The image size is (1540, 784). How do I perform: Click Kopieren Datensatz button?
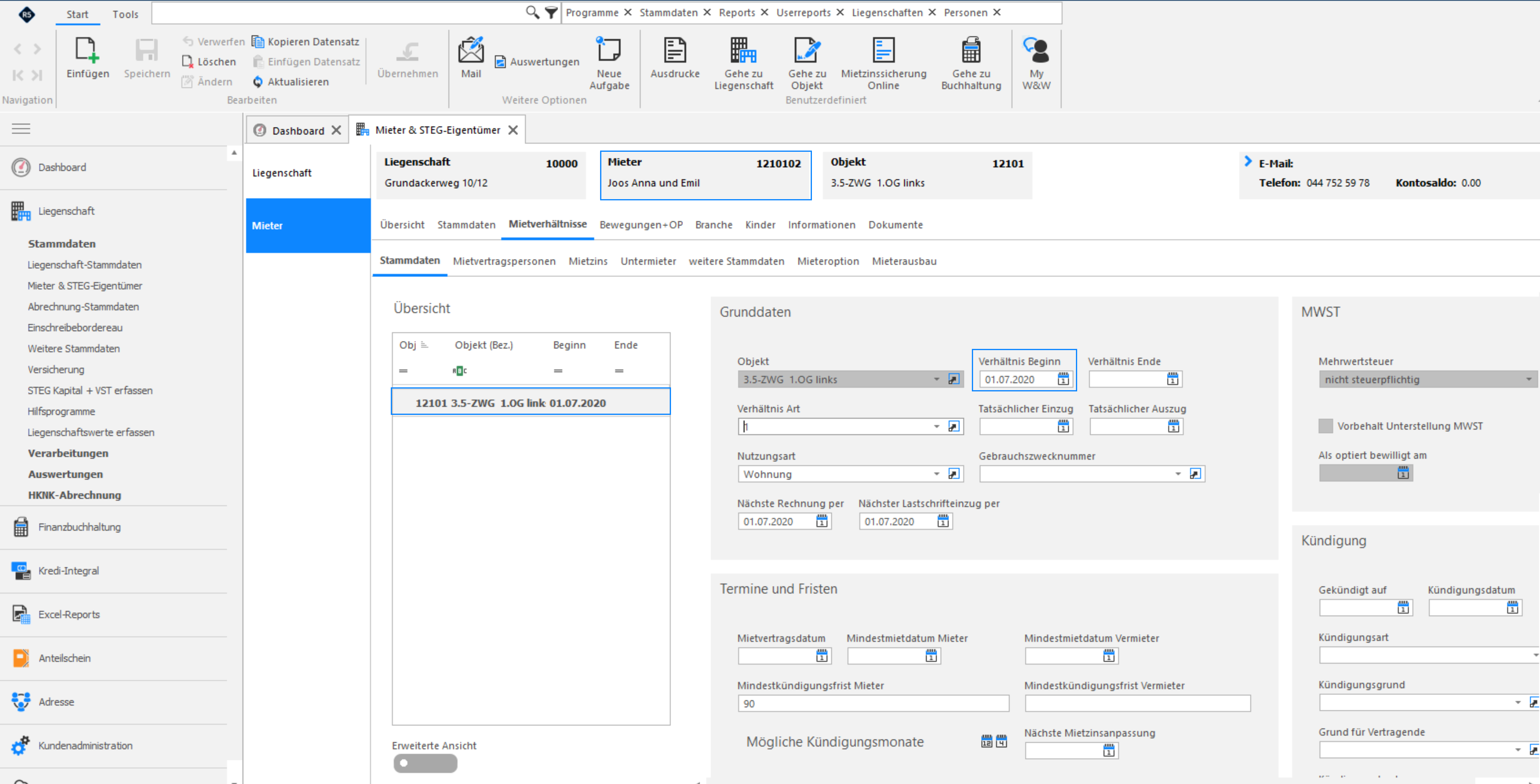tap(305, 41)
